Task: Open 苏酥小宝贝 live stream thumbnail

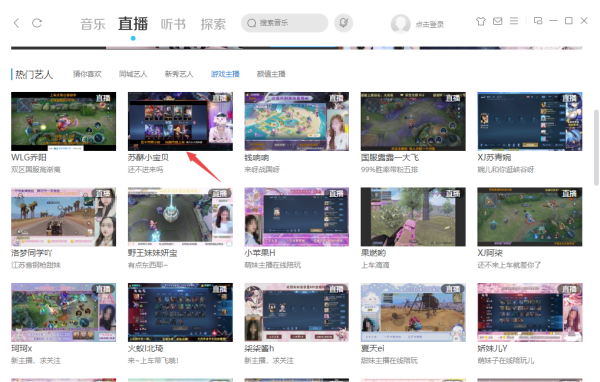Action: (180, 121)
